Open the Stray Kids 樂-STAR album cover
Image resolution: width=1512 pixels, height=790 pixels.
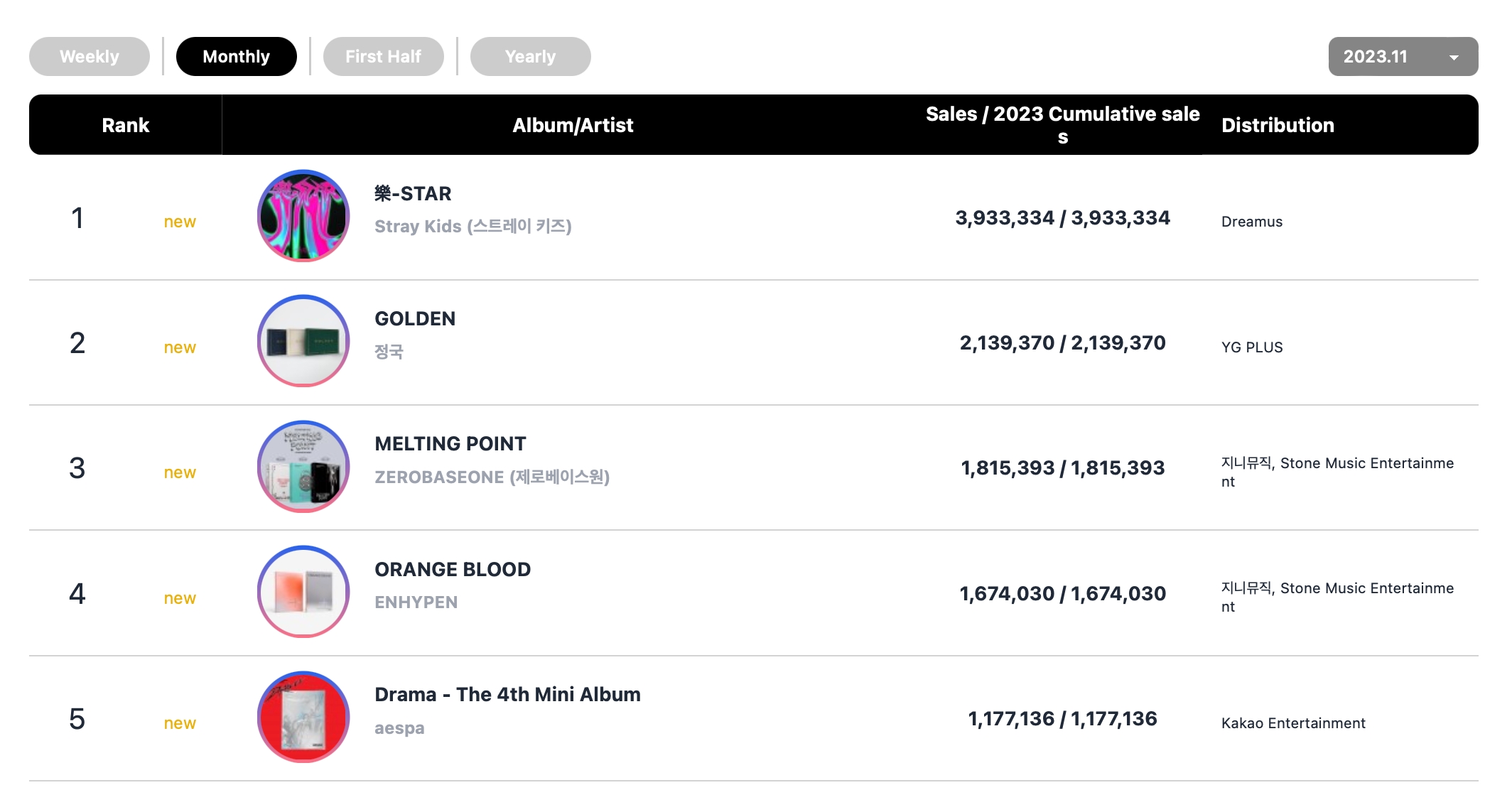(303, 216)
